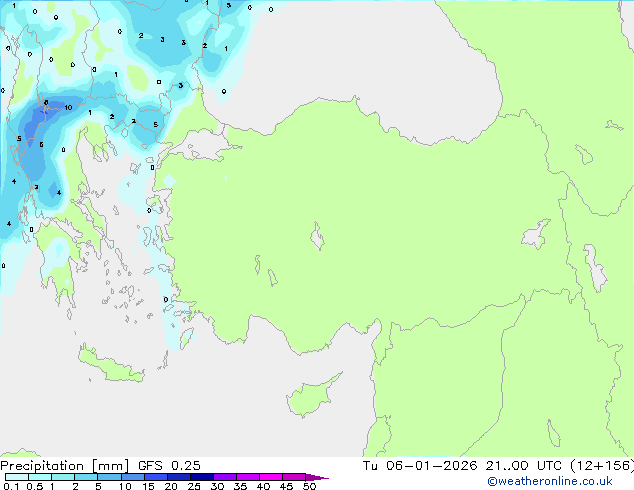Image resolution: width=634 pixels, height=490 pixels.
Task: Click the '45' legend scale label
Action: tap(286, 486)
